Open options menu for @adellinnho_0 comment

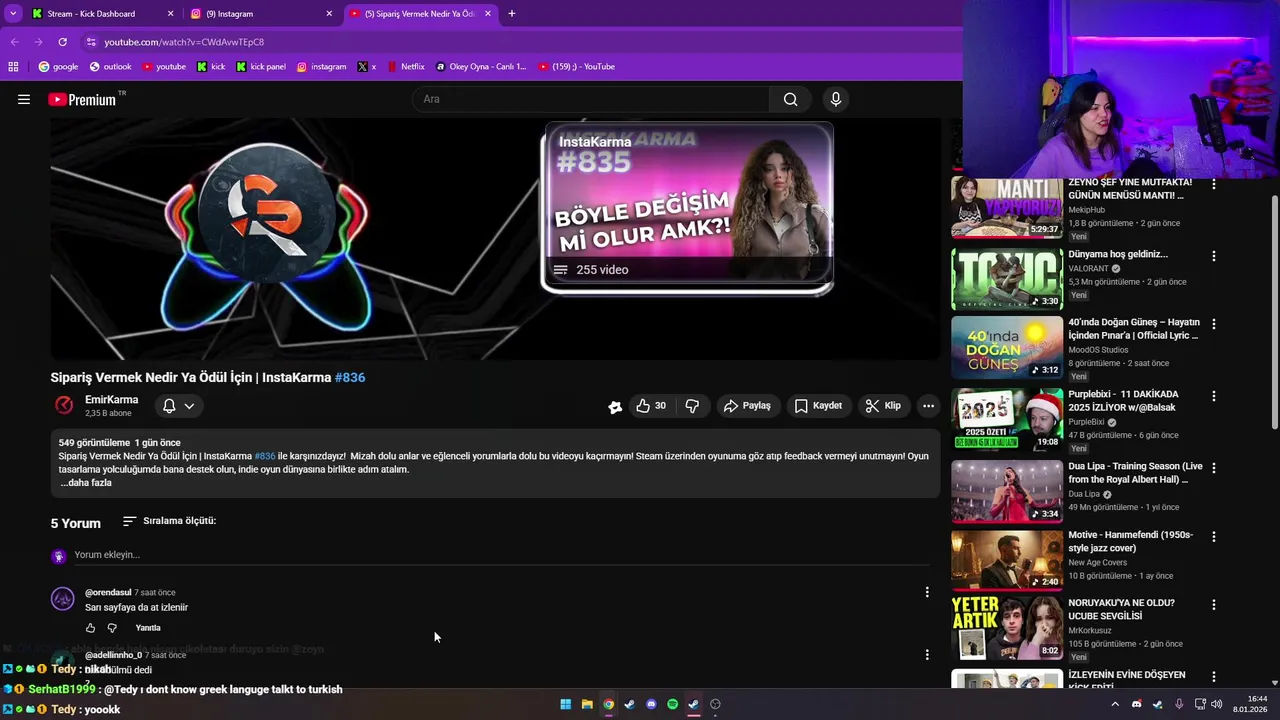point(927,655)
